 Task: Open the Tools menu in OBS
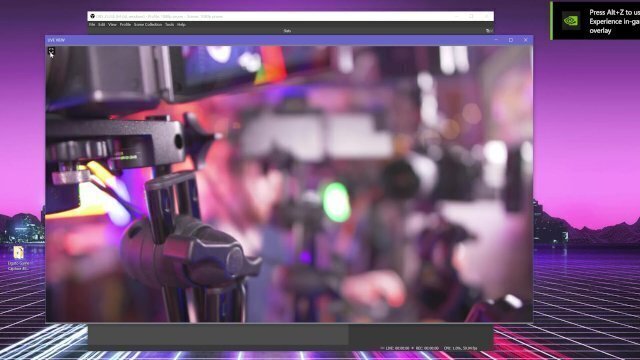[169, 24]
